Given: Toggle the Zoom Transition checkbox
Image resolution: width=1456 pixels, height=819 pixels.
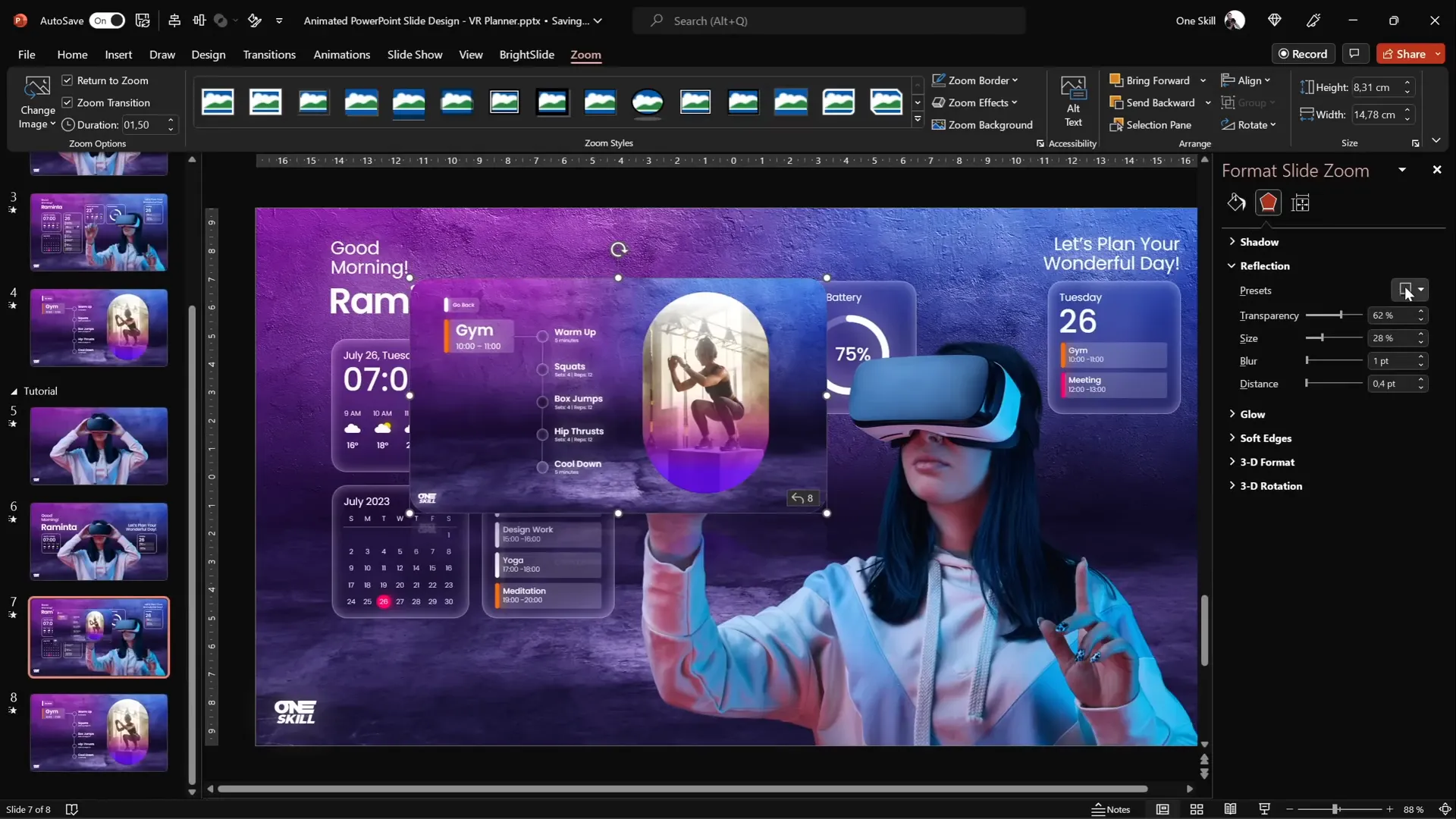Looking at the screenshot, I should (67, 102).
